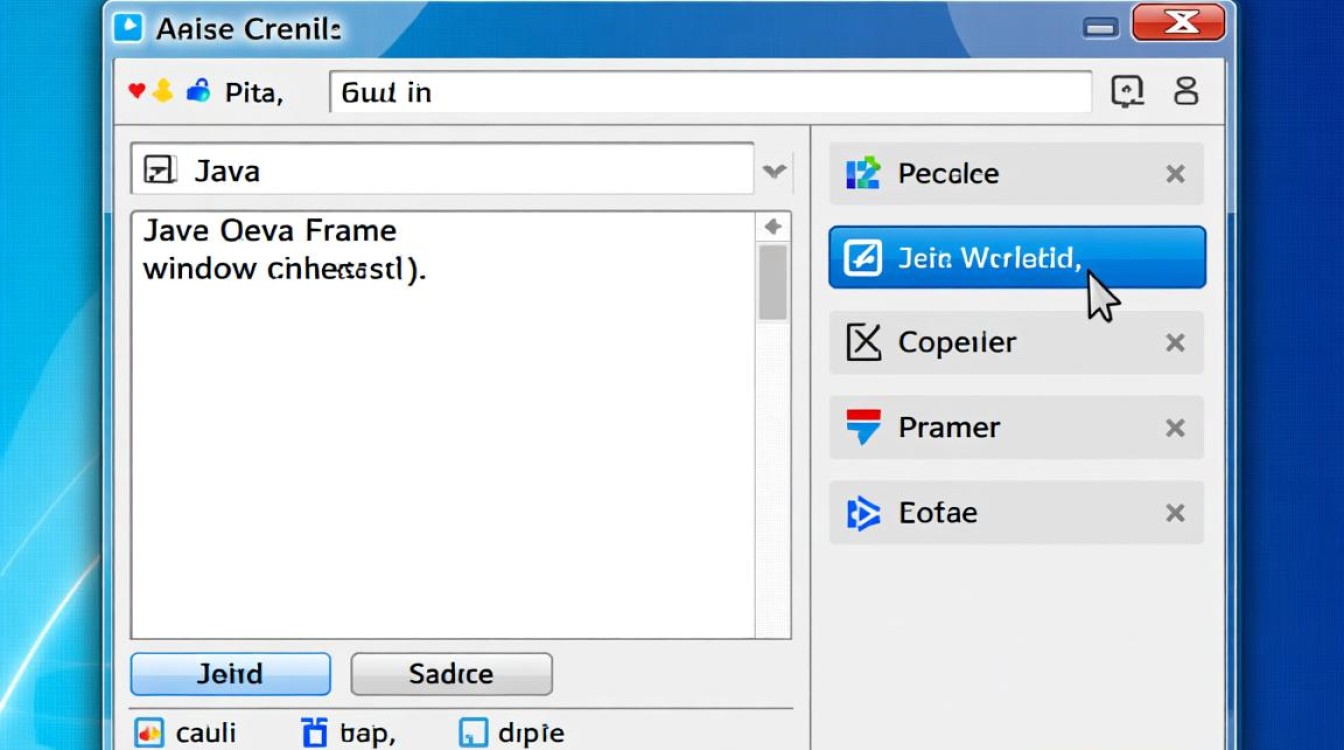Close the Pramer entry using its X
The width and height of the screenshot is (1344, 750).
pyautogui.click(x=1175, y=428)
